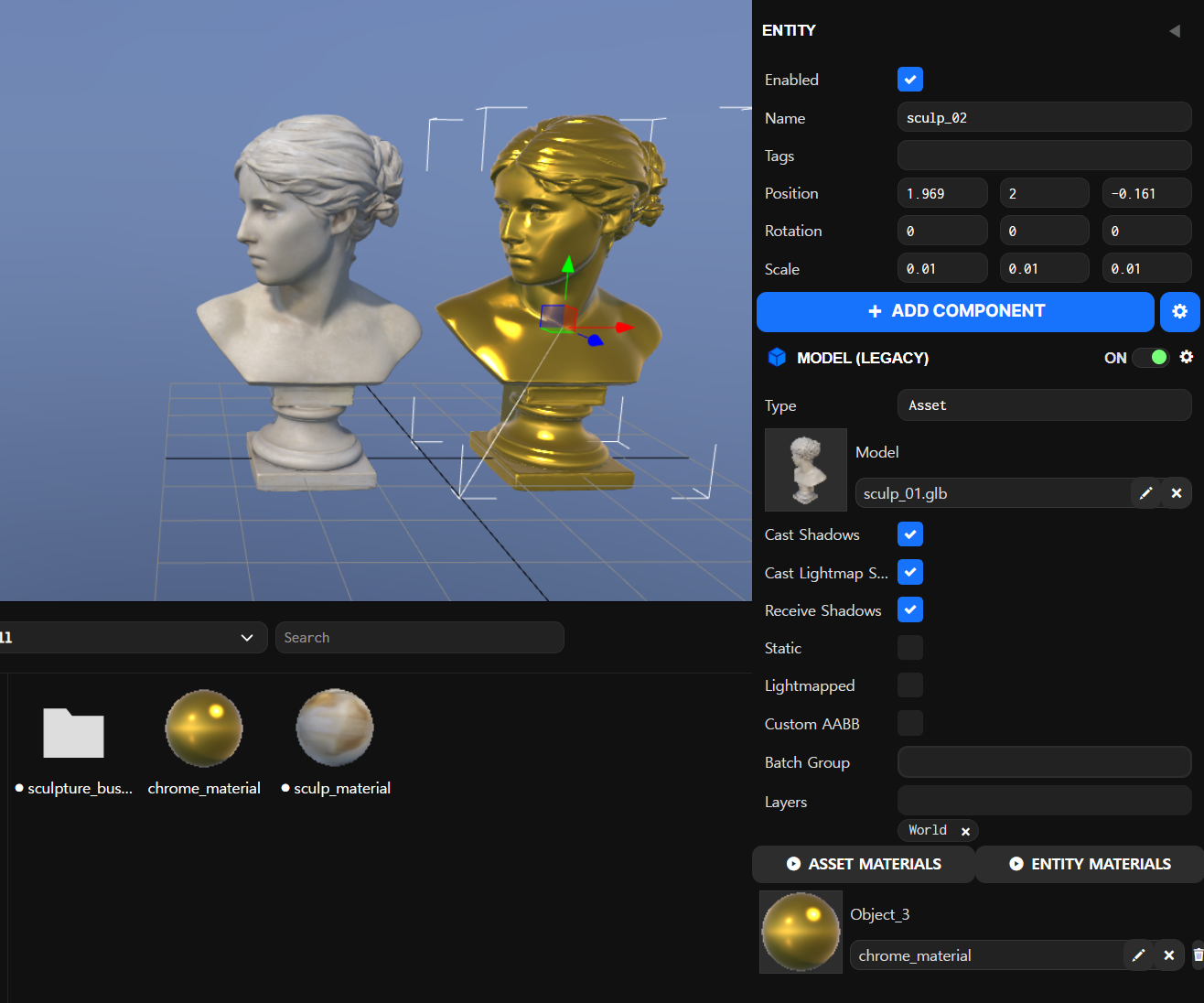Open the Type dropdown showing Asset
Screen dimensions: 1204x1003
click(x=1043, y=405)
